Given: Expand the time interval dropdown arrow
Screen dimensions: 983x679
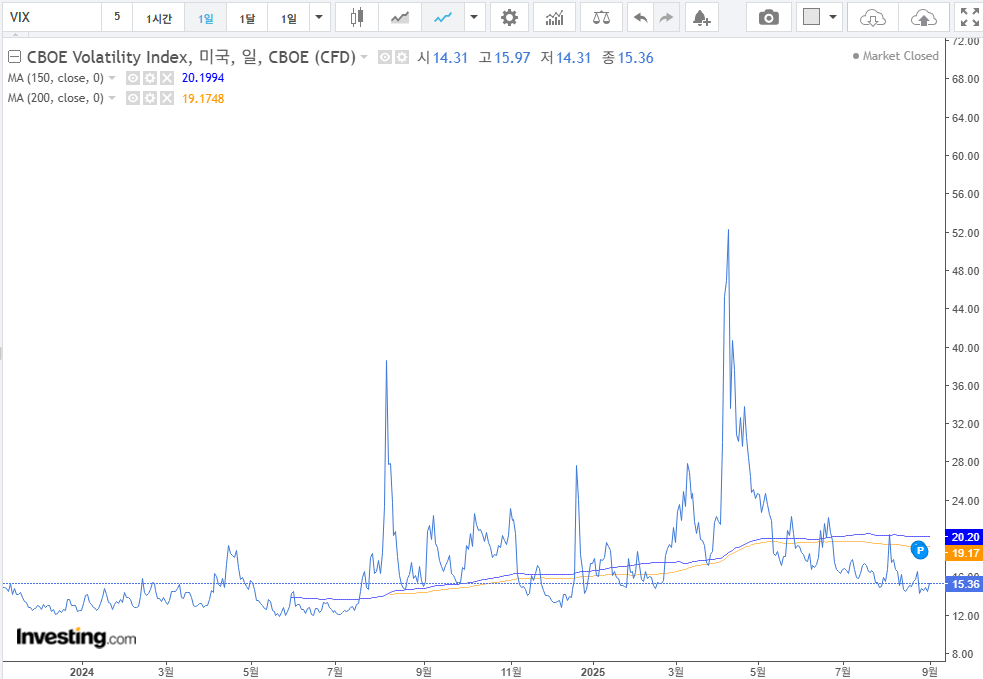Looking at the screenshot, I should [319, 17].
